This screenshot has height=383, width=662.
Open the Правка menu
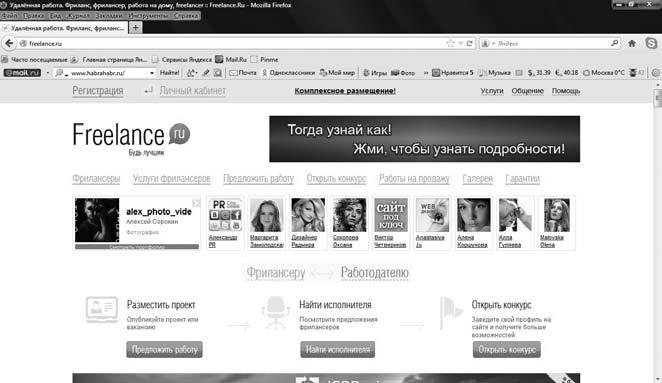pyautogui.click(x=34, y=16)
